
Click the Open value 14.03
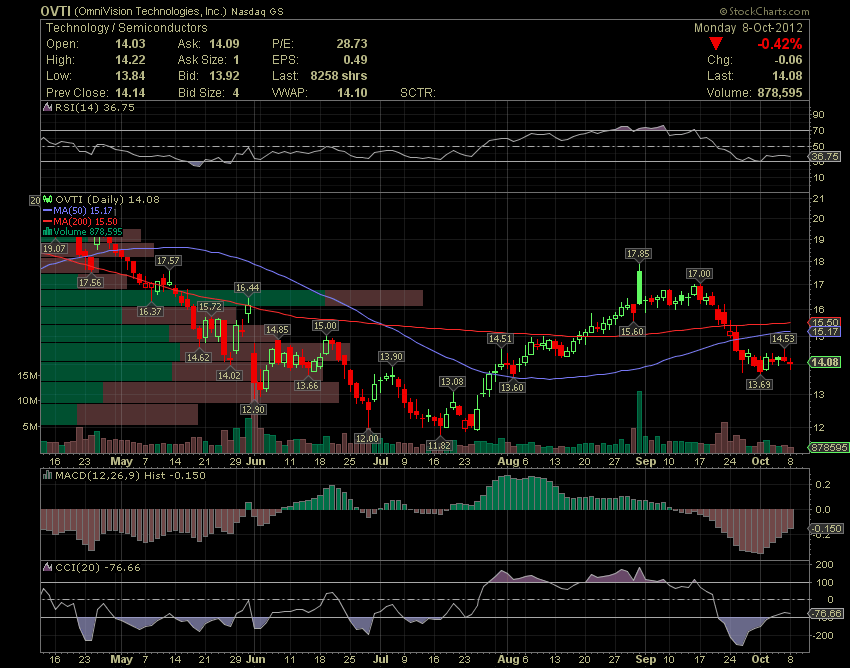130,44
